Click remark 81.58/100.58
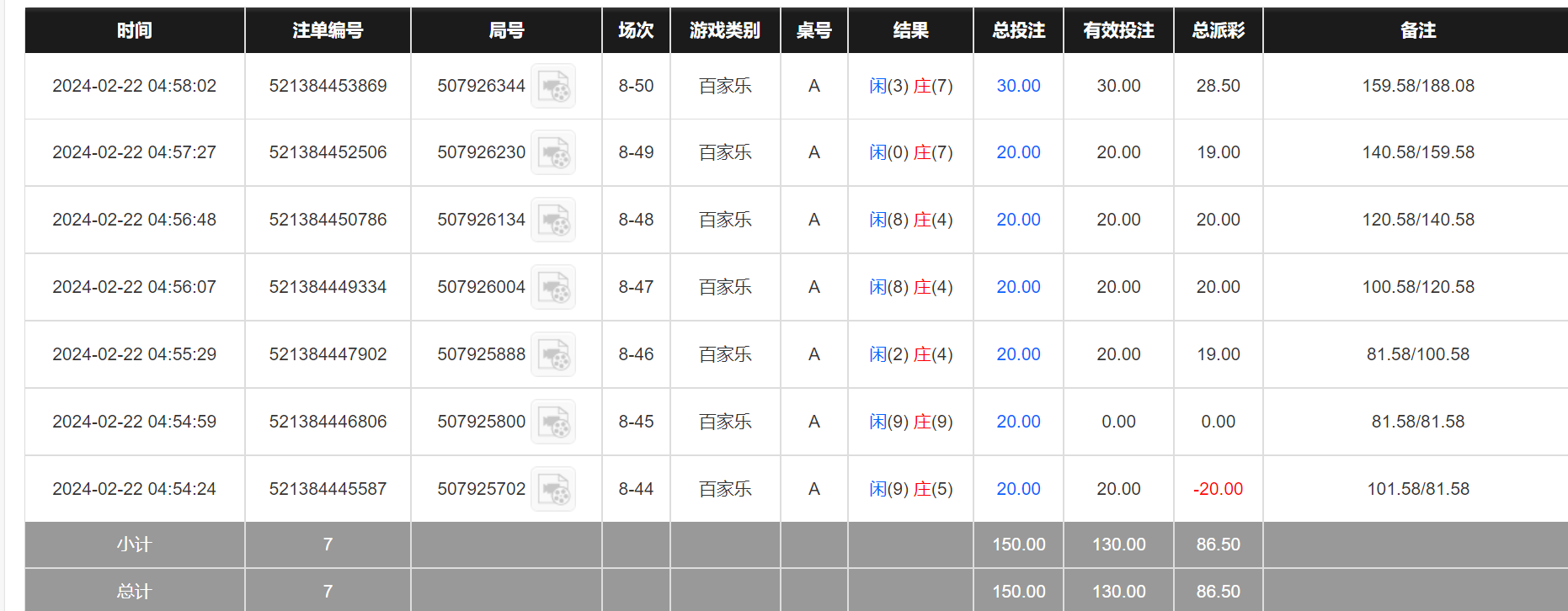Viewport: 1568px width, 611px height. 1418,354
